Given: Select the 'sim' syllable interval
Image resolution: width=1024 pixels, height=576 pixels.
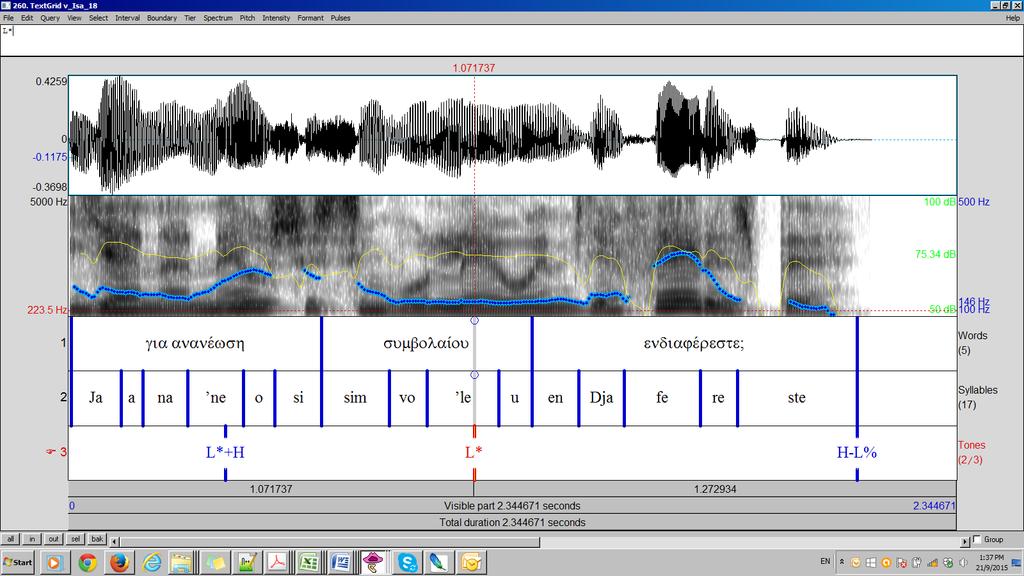Looking at the screenshot, I should point(355,398).
